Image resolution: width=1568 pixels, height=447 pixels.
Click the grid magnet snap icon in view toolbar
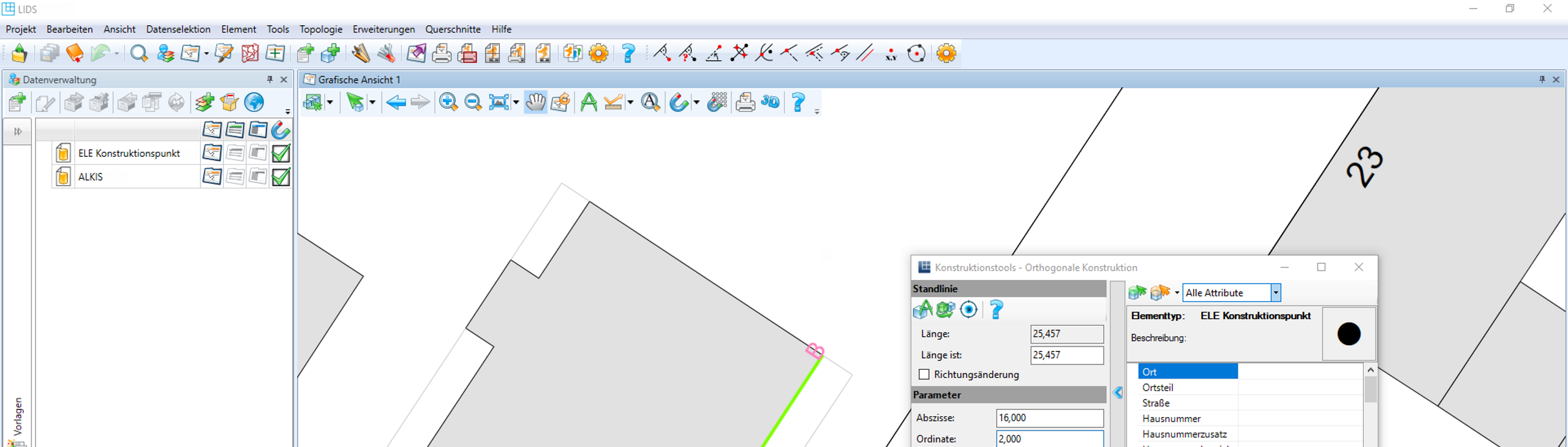click(717, 102)
